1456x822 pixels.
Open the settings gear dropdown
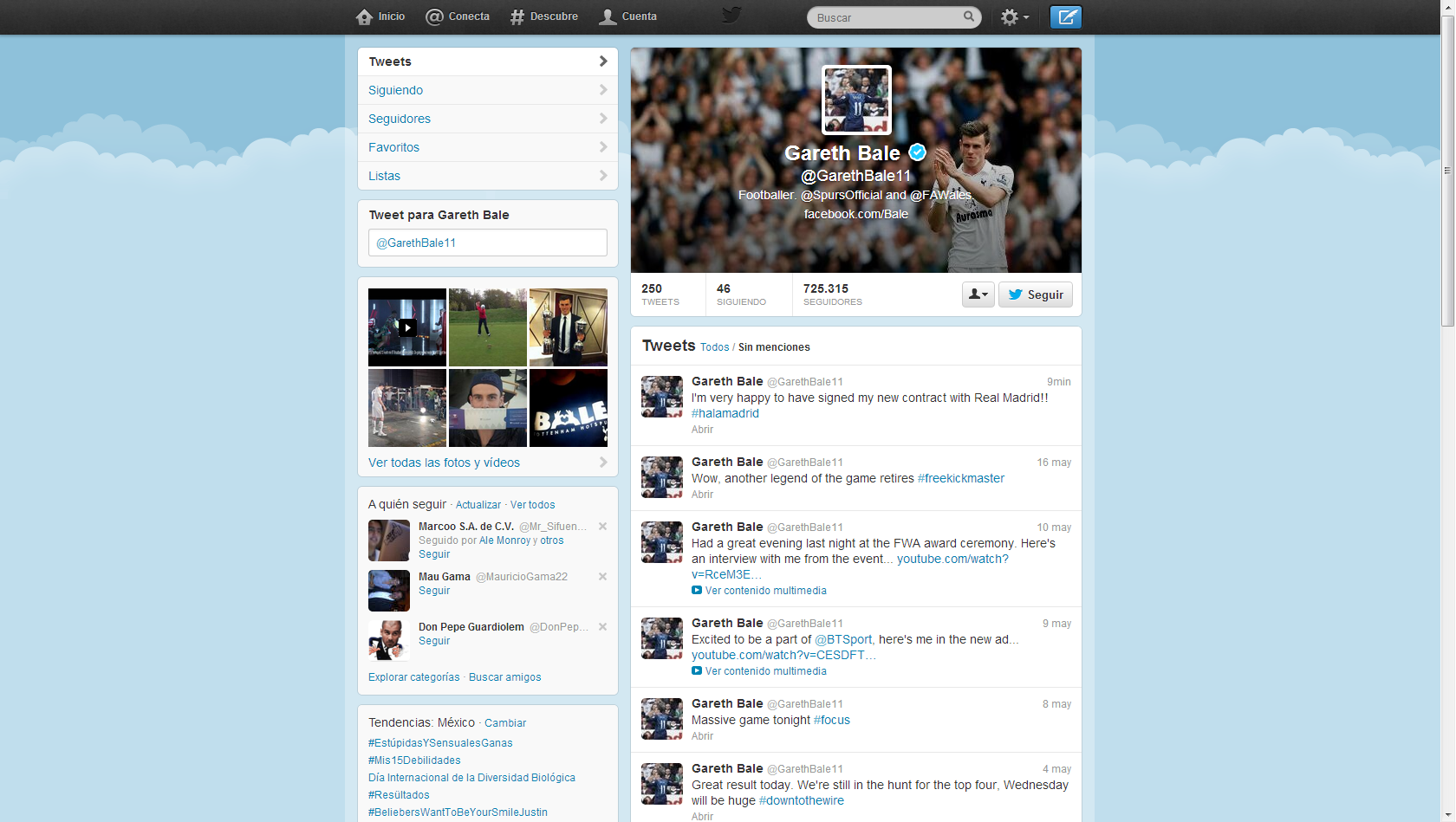pyautogui.click(x=1015, y=17)
